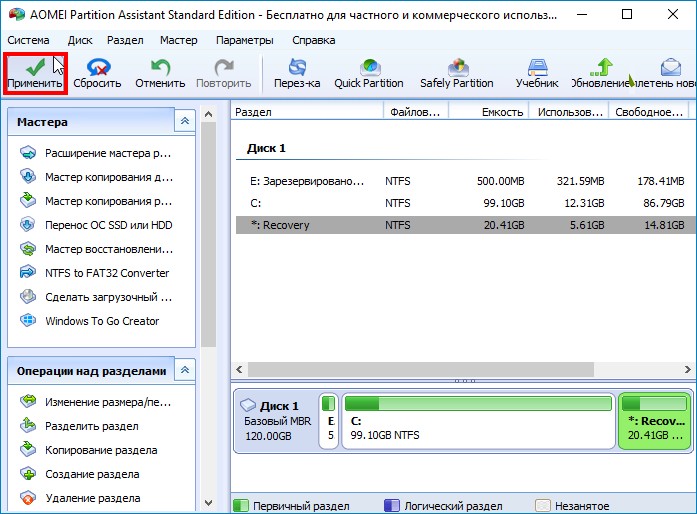Click the Повторить (Redo) toolbar icon
This screenshot has height=514, width=697.
click(224, 73)
